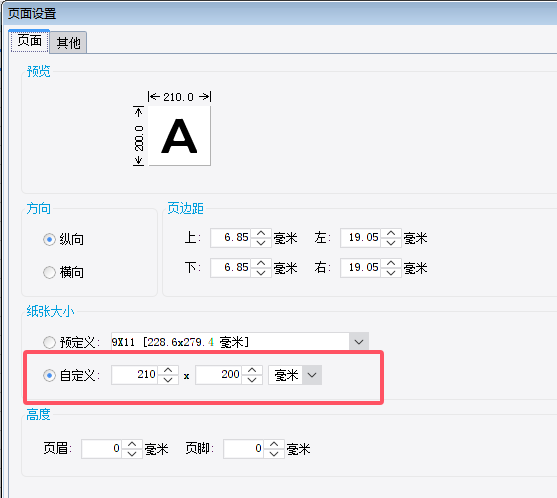Select 横向 orientation radio button
This screenshot has height=498, width=557.
(49, 272)
